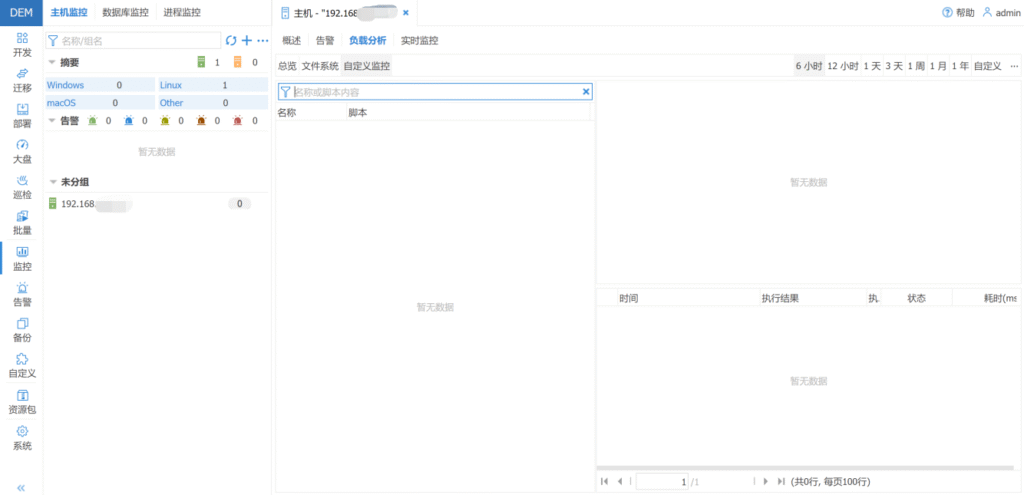Image resolution: width=1024 pixels, height=495 pixels.
Task: Click the plus icon to add host
Action: [x=247, y=41]
